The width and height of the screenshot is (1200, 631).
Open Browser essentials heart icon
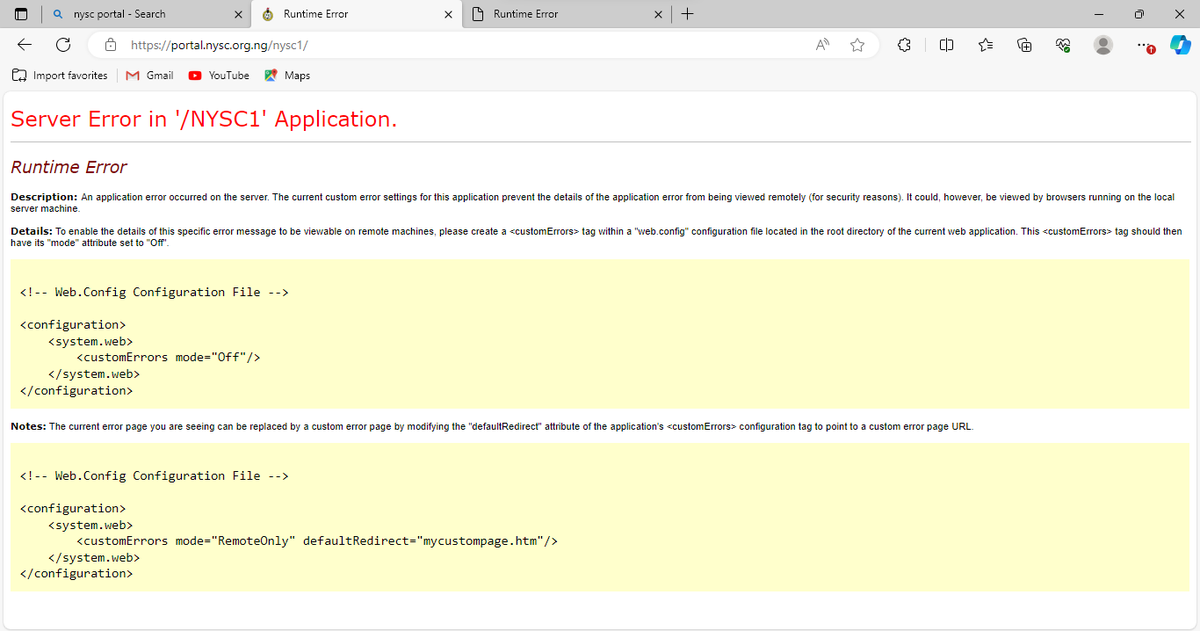click(x=1064, y=45)
